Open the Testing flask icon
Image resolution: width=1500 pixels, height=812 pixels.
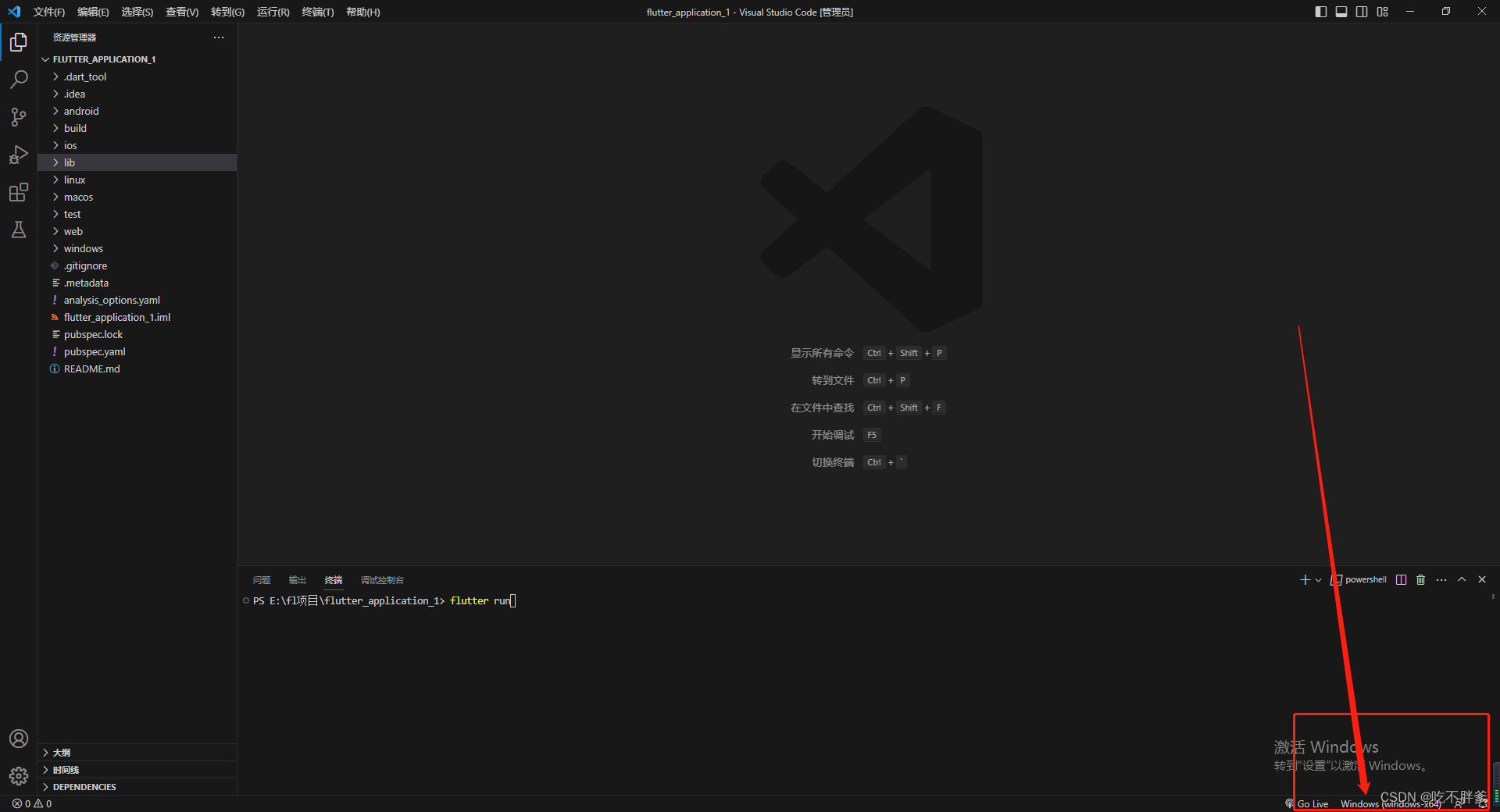(19, 230)
